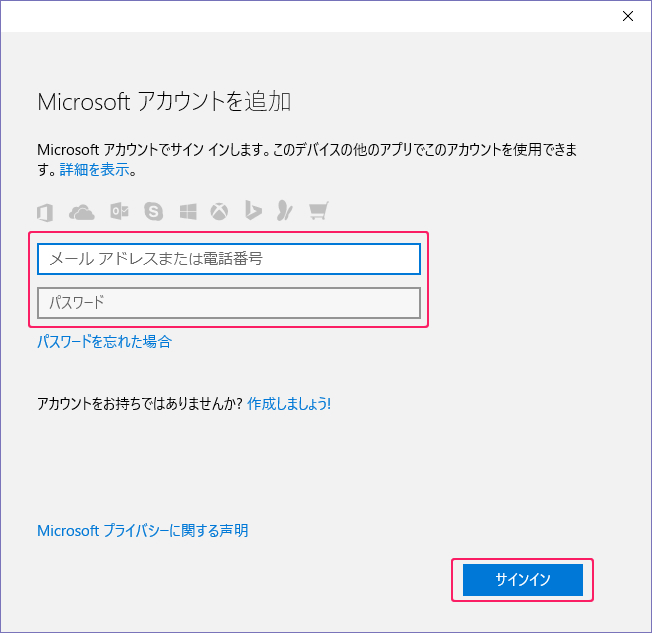Click the サインイン button
Screen dimensions: 652x633
pyautogui.click(x=523, y=580)
